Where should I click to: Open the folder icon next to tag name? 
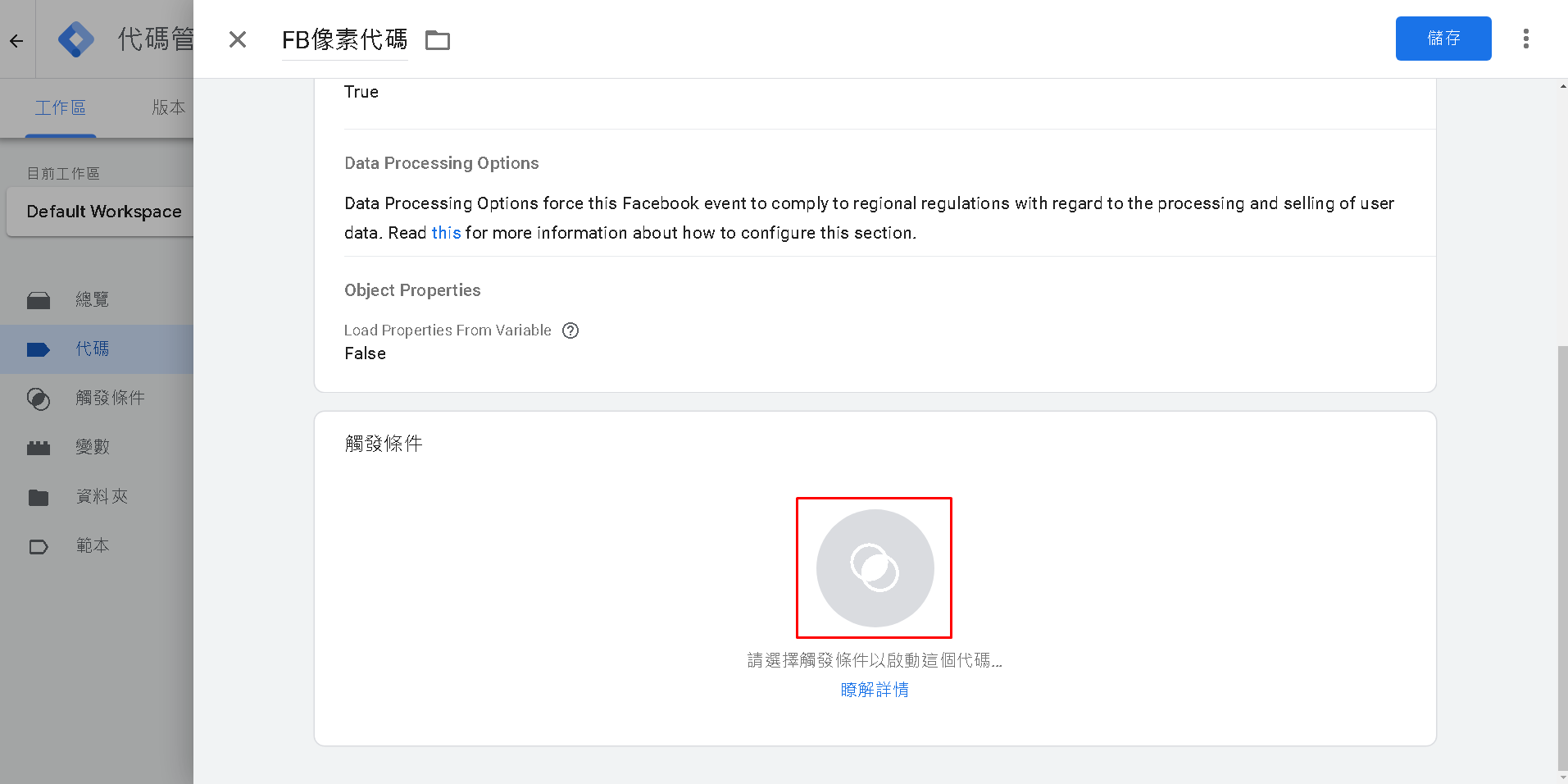[x=438, y=39]
